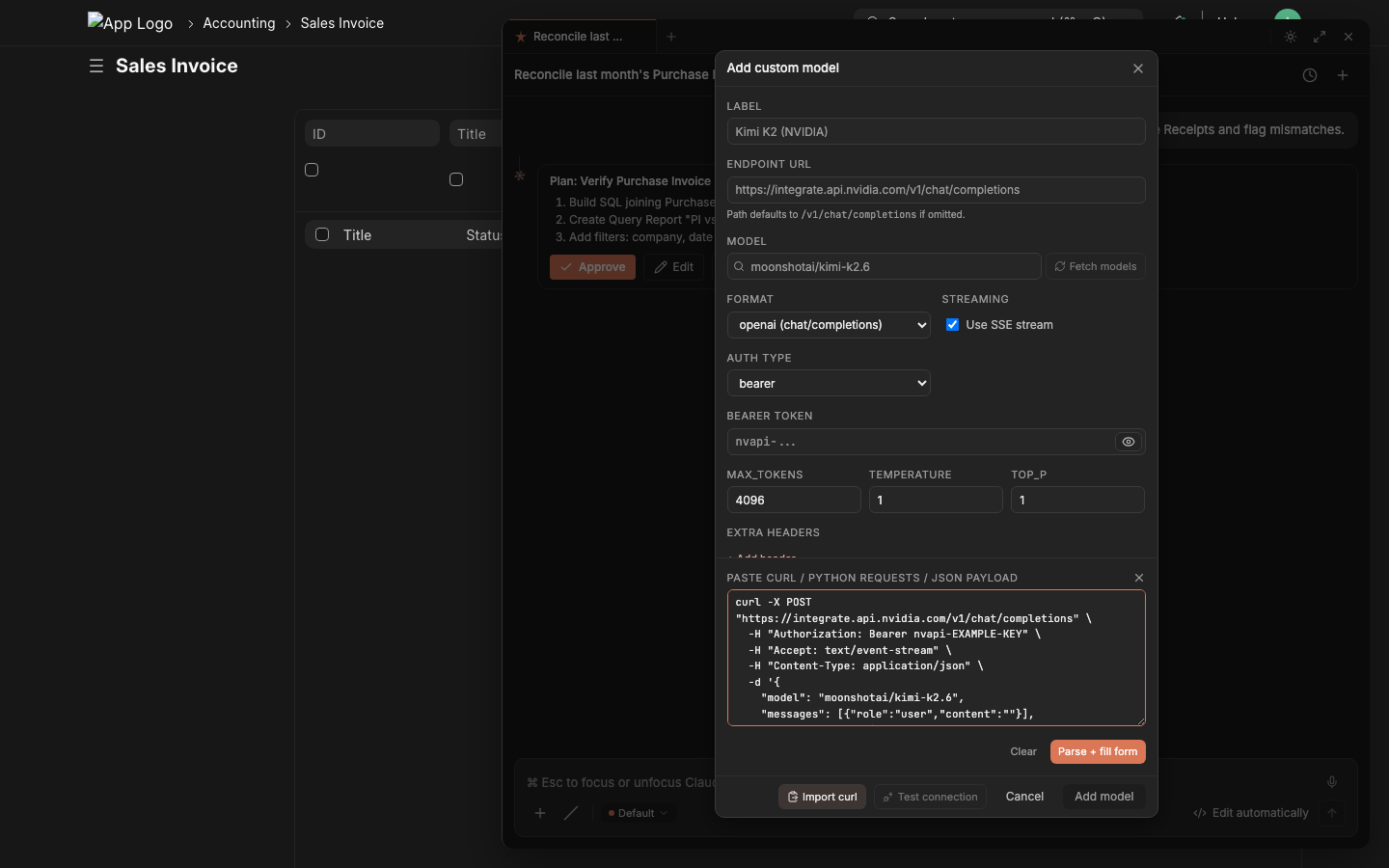This screenshot has height=868, width=1389.
Task: Click the TOP_P field
Action: (1077, 500)
